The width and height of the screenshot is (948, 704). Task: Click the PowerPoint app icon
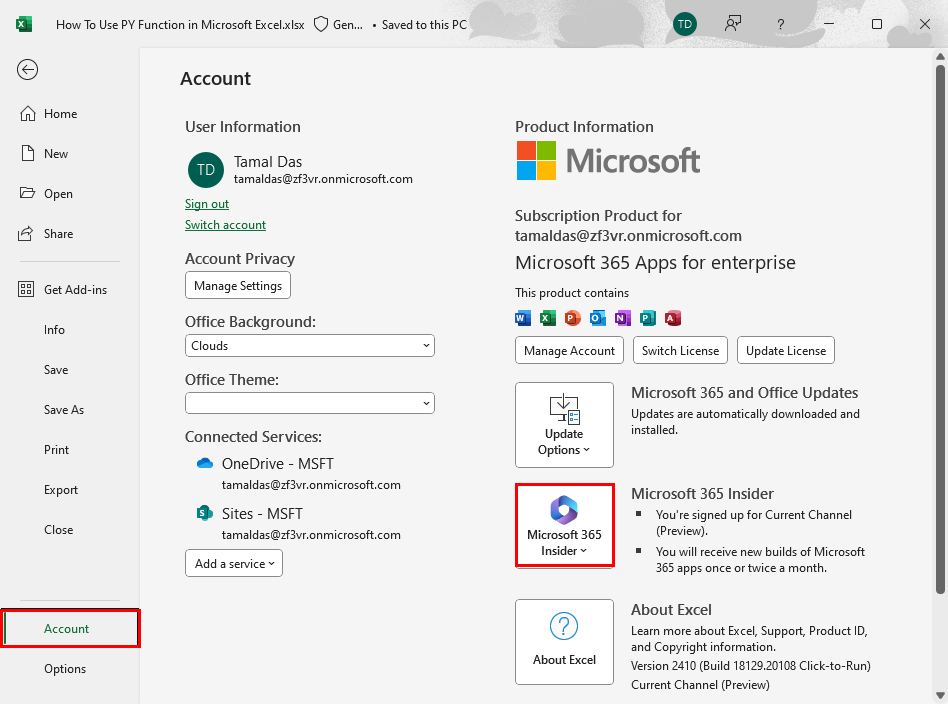[573, 318]
